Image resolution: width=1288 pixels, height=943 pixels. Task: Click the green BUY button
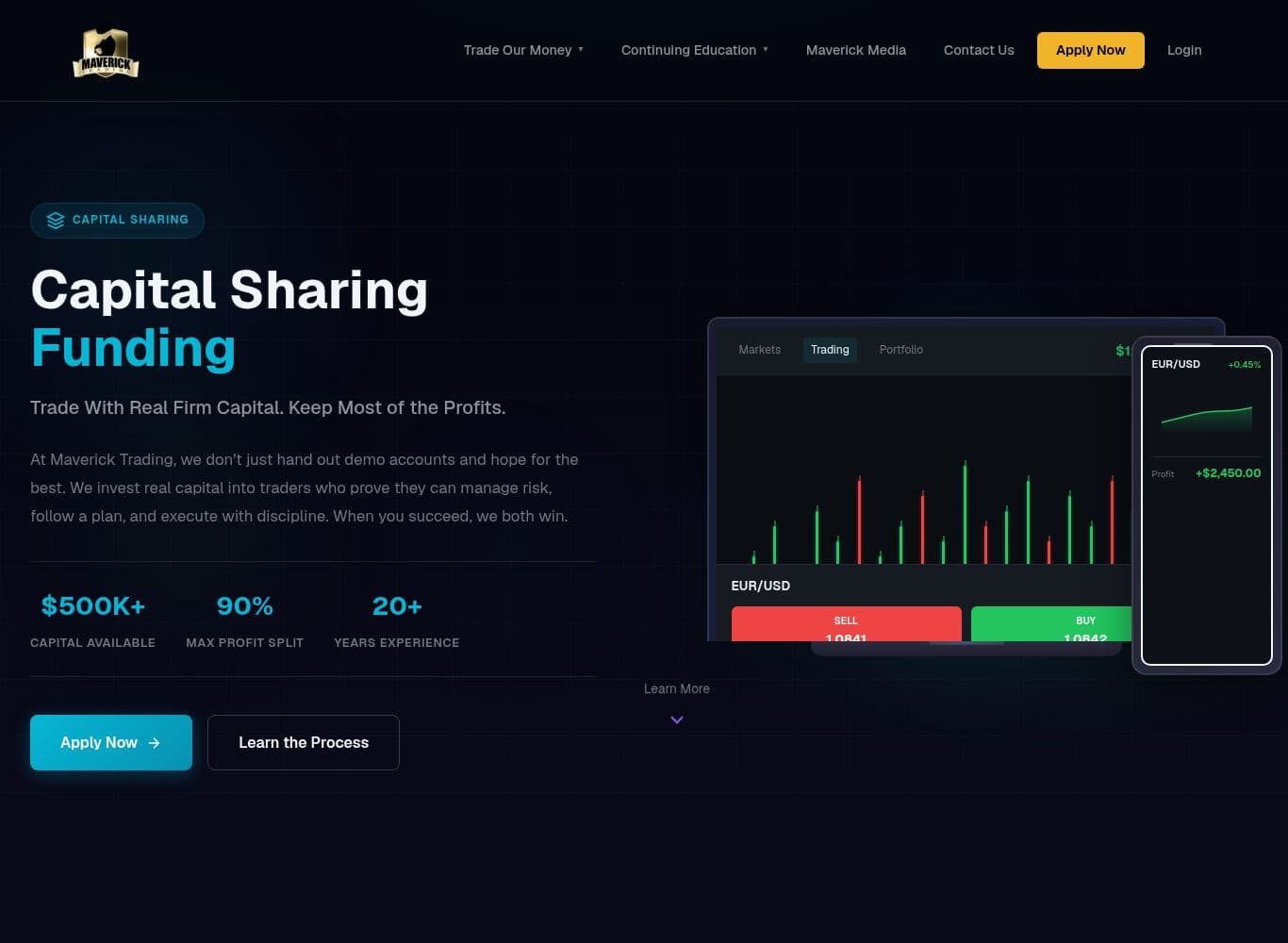1051,624
